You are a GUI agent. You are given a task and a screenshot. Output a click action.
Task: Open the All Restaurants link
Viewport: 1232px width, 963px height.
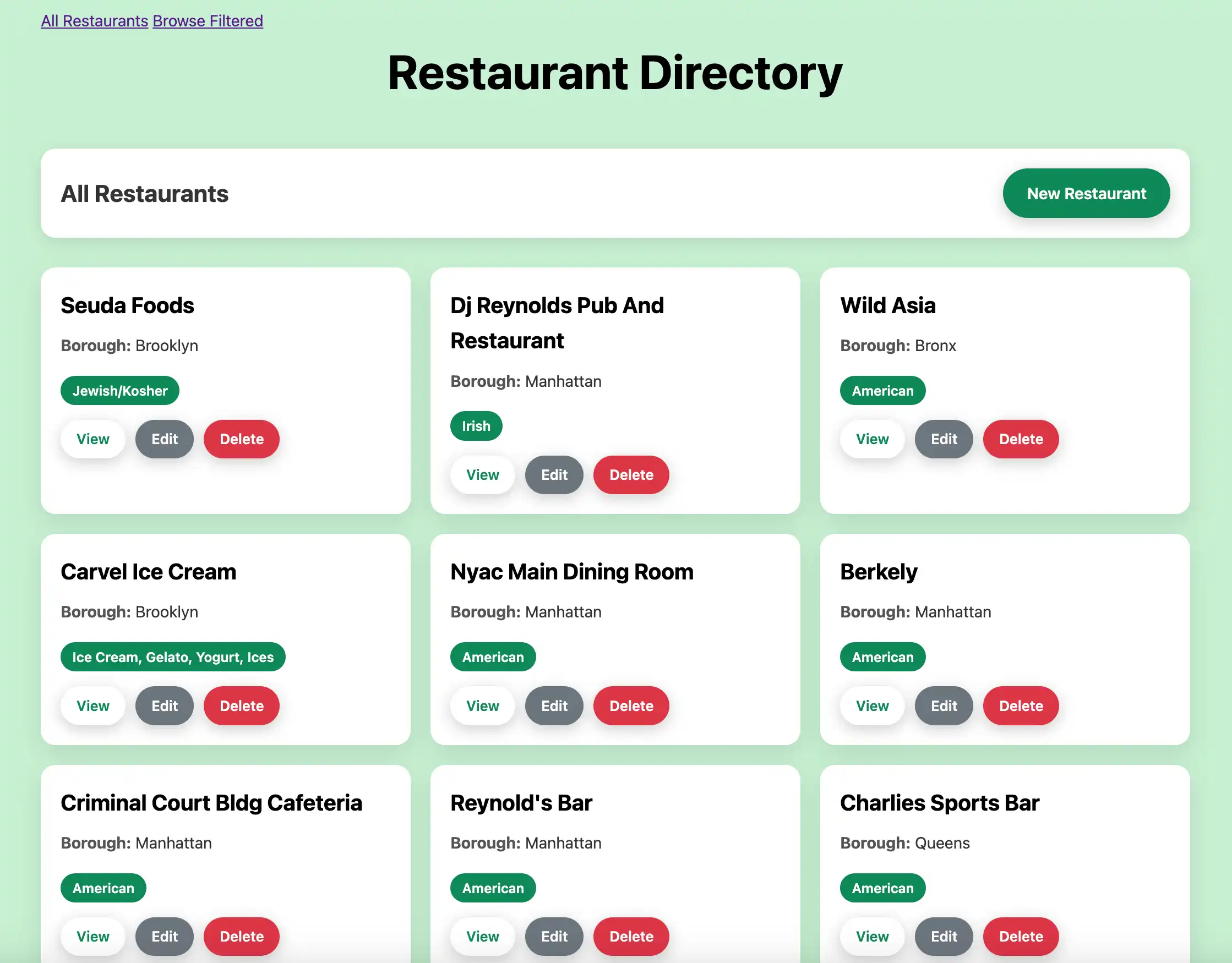coord(94,21)
